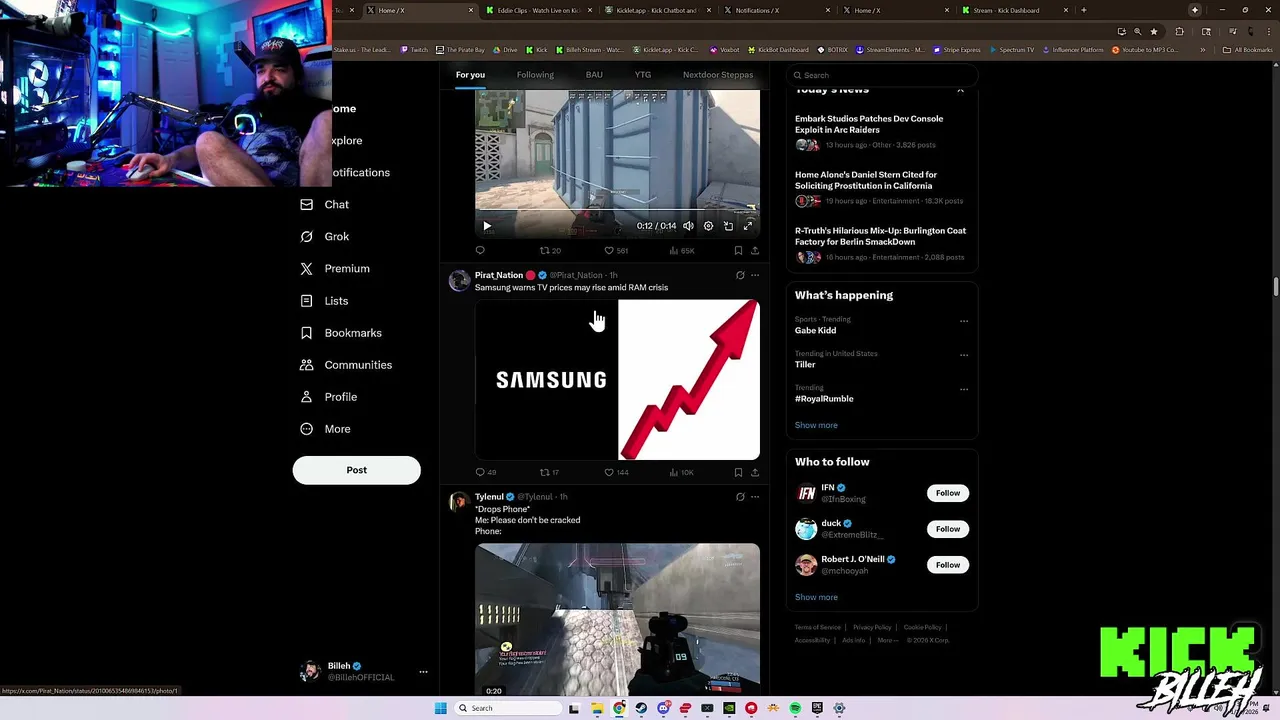Screen dimensions: 1280x720
Task: Open options for Gabe Kidd trend
Action: (964, 321)
